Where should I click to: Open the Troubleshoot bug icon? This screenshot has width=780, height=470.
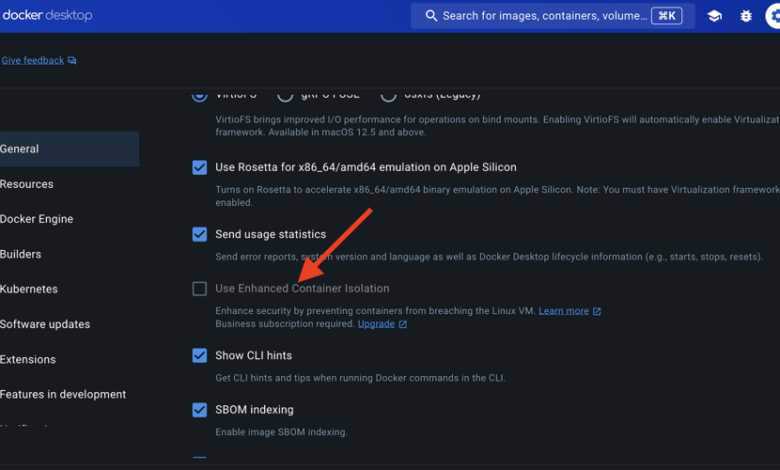tap(746, 16)
